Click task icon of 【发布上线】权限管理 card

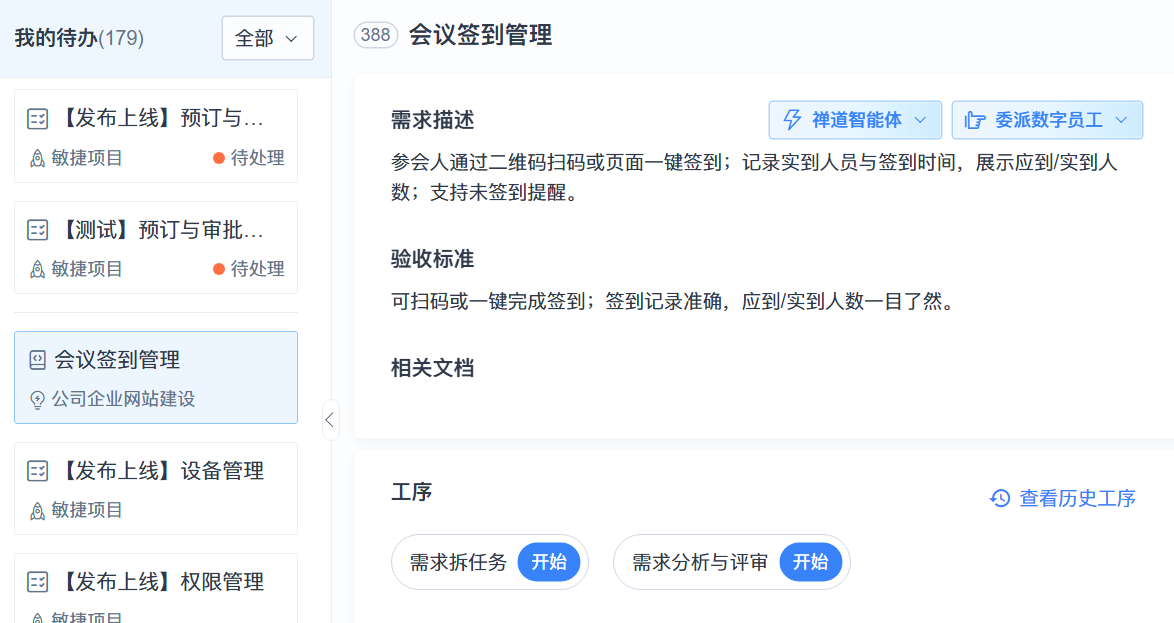click(x=37, y=582)
